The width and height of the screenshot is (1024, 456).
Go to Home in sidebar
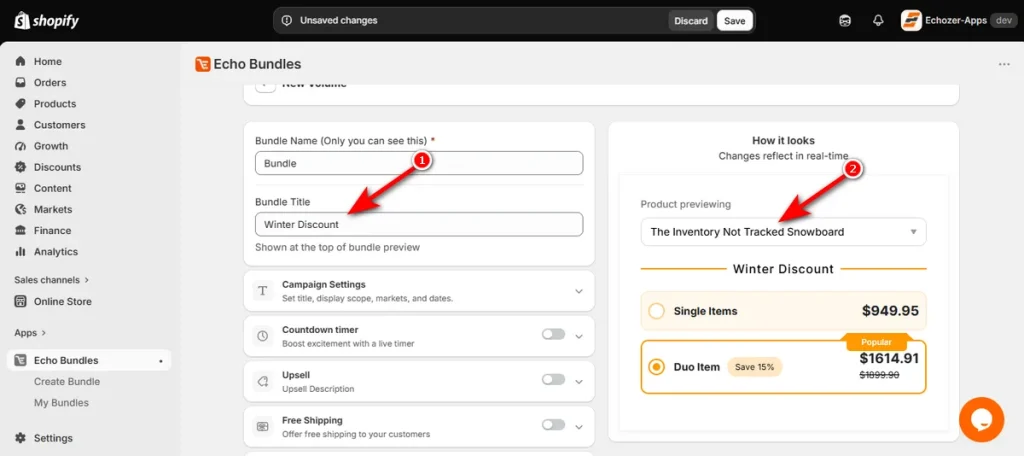point(48,61)
